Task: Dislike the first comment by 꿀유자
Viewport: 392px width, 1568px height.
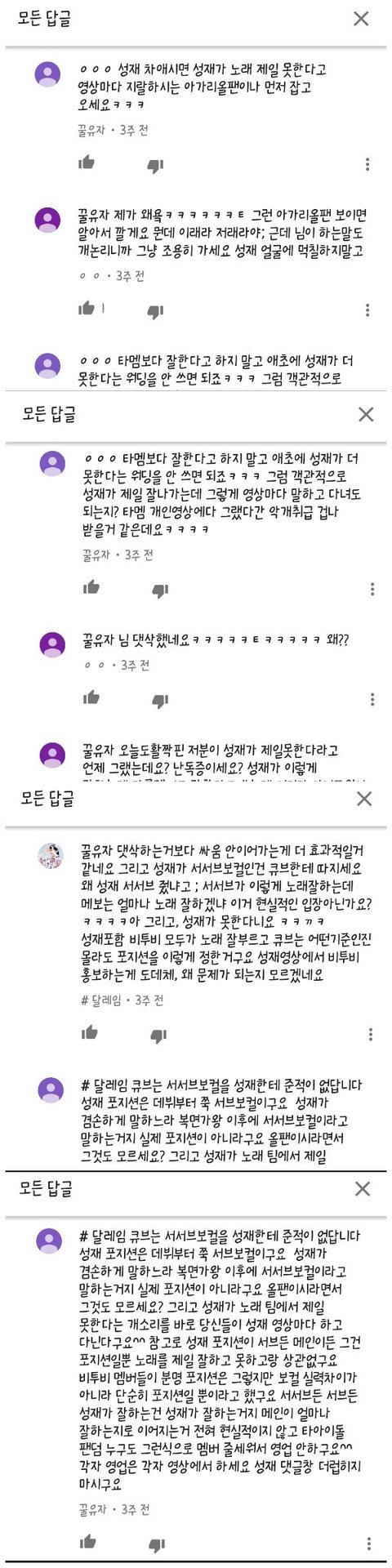Action: click(155, 165)
